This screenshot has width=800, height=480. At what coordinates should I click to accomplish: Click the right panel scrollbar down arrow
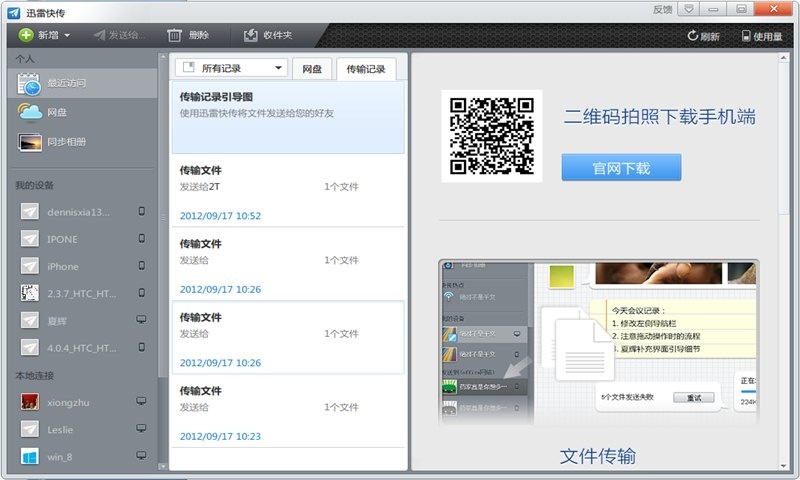tap(784, 466)
